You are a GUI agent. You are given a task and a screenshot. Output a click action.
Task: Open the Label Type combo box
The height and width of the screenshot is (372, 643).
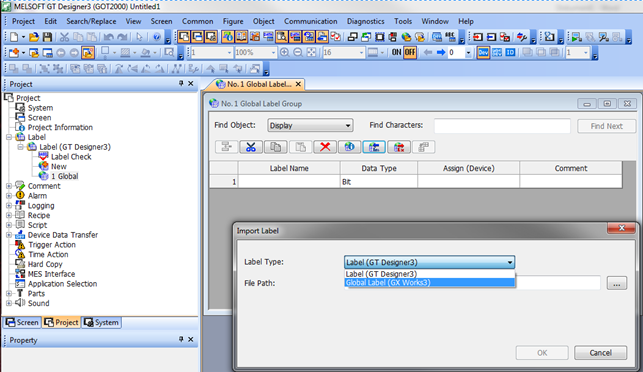pos(429,262)
